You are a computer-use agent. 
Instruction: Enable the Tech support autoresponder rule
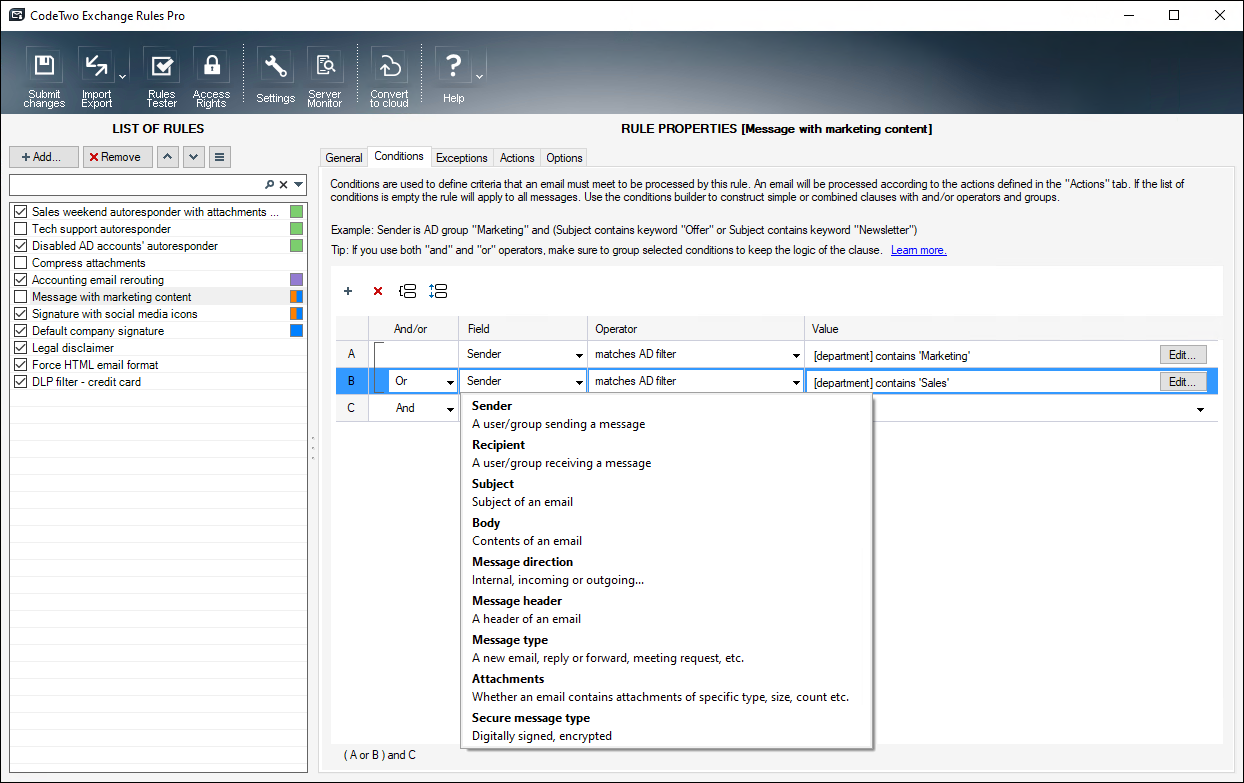20,229
